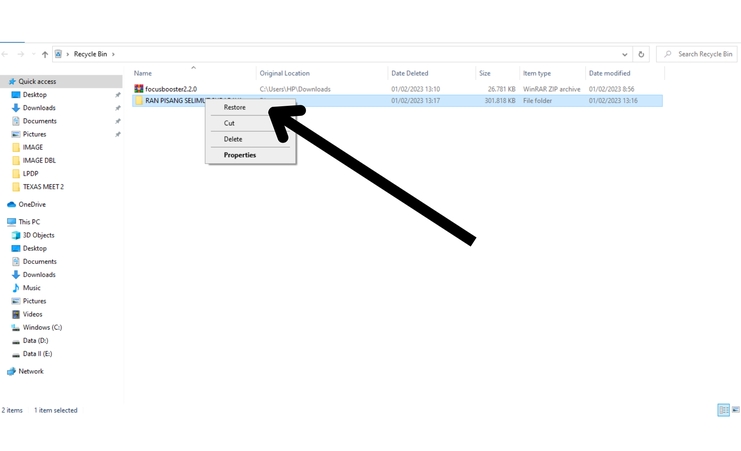Click the Windows (C:) drive icon
The width and height of the screenshot is (741, 451).
(x=16, y=328)
